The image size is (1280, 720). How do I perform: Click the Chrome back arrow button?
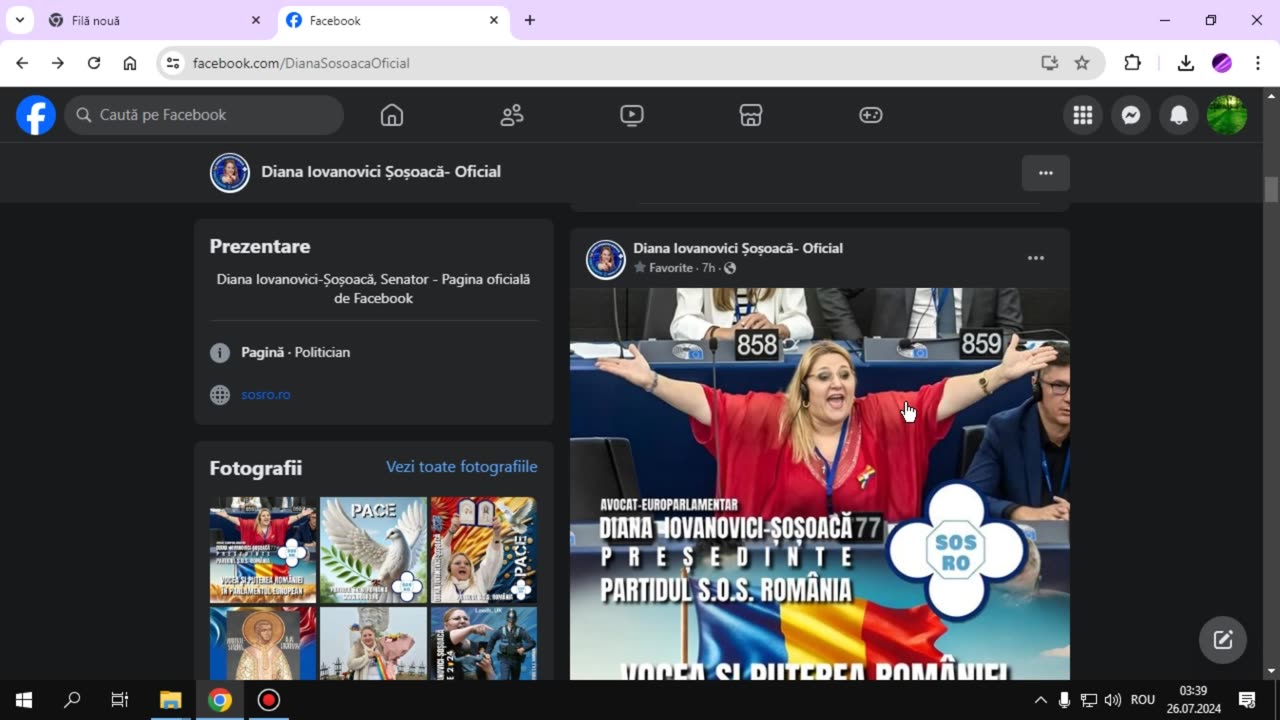[22, 63]
